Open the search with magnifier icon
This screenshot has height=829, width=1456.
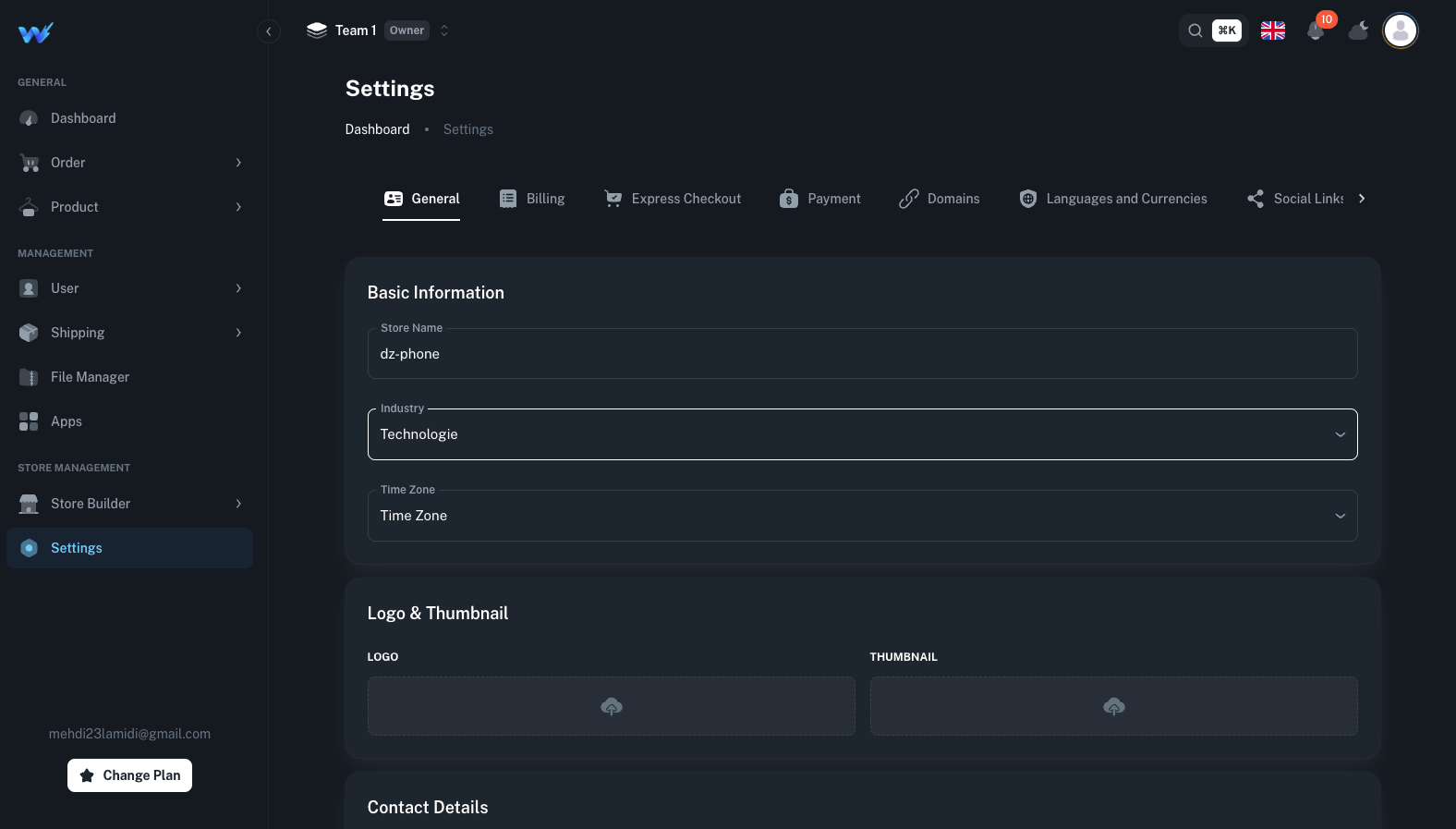(1195, 30)
